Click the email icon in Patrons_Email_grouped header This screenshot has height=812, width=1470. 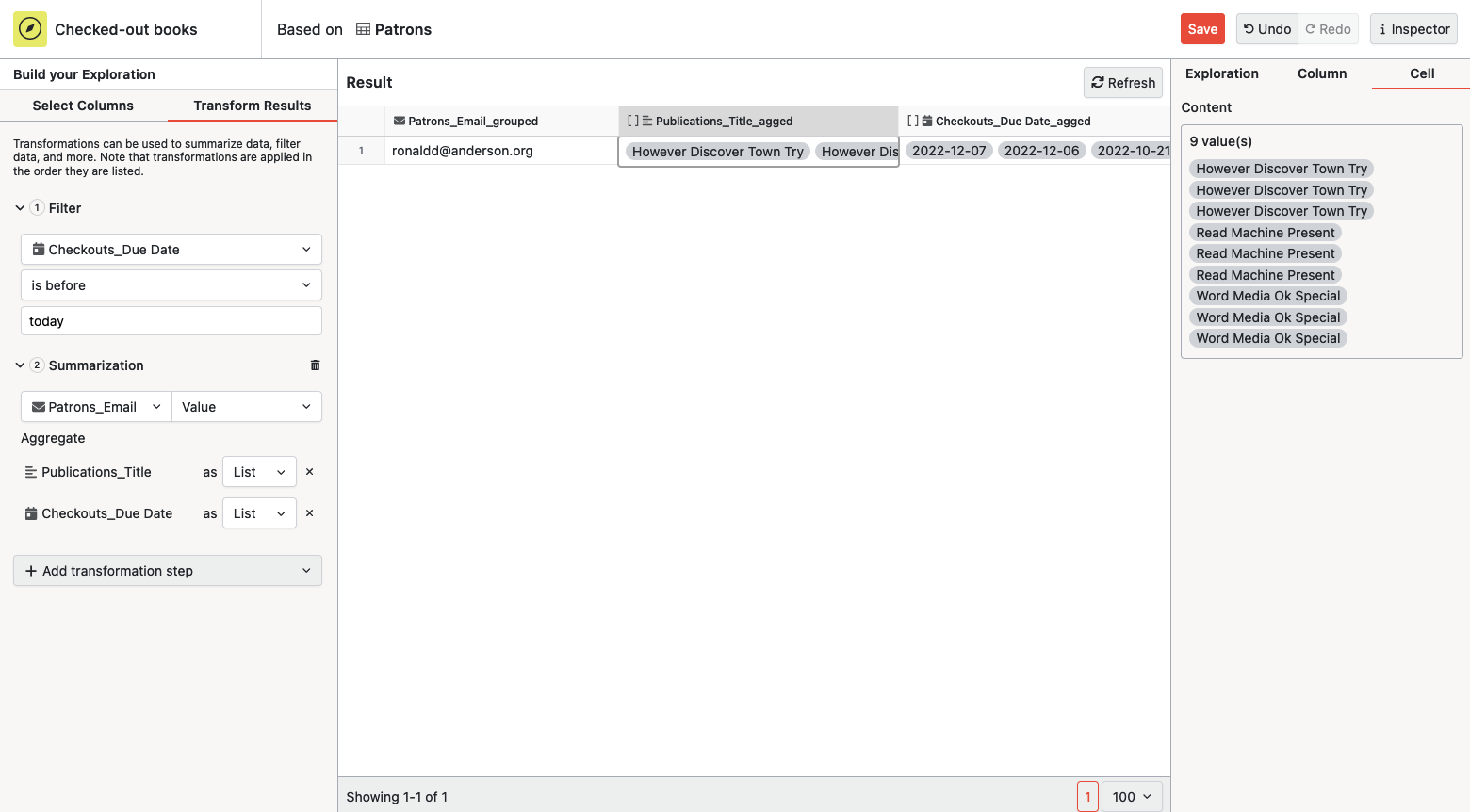click(x=400, y=121)
